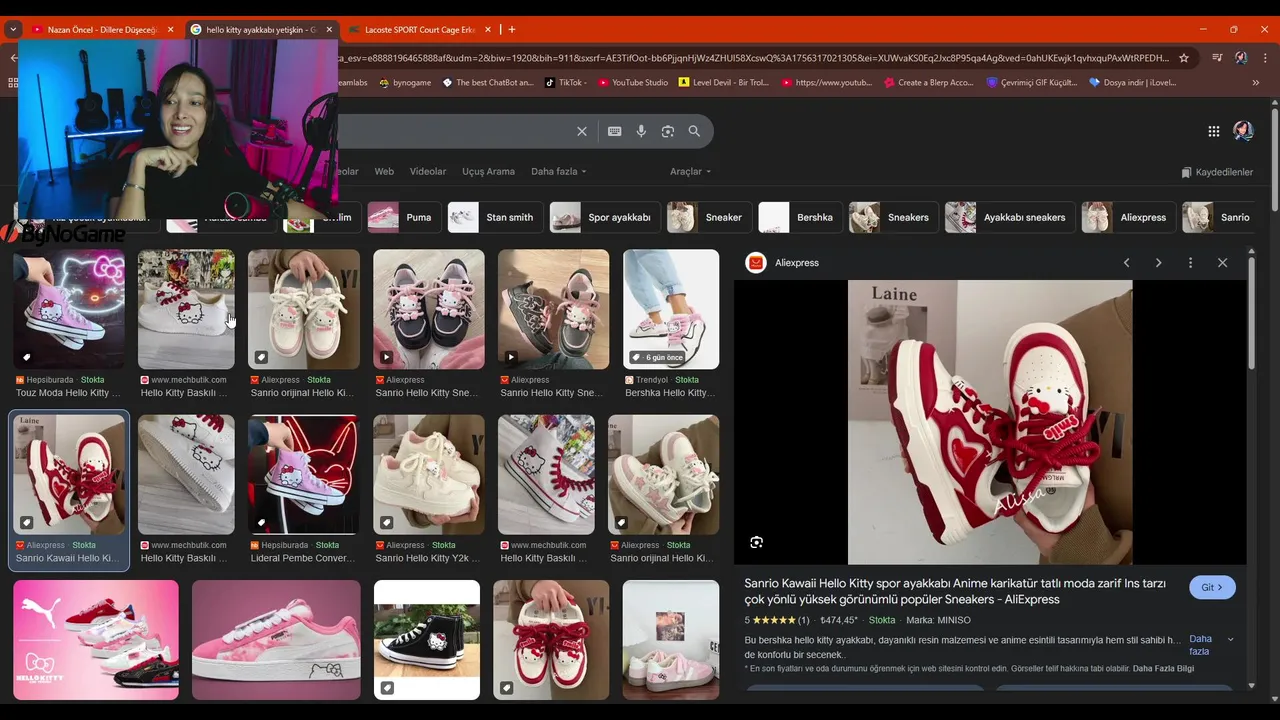Open the Dosya indir iLovel... bookmark

pos(1132,83)
